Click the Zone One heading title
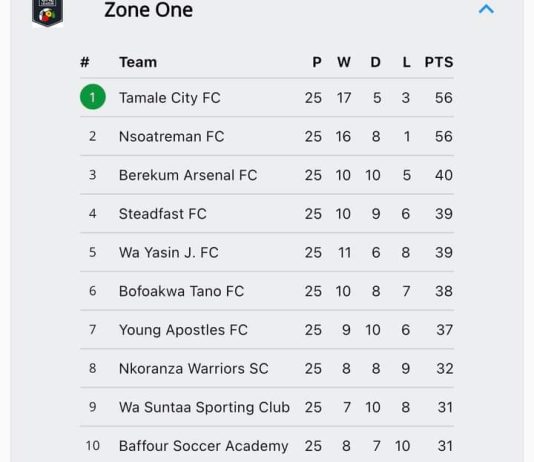Viewport: 534px width, 462px height. pyautogui.click(x=148, y=10)
